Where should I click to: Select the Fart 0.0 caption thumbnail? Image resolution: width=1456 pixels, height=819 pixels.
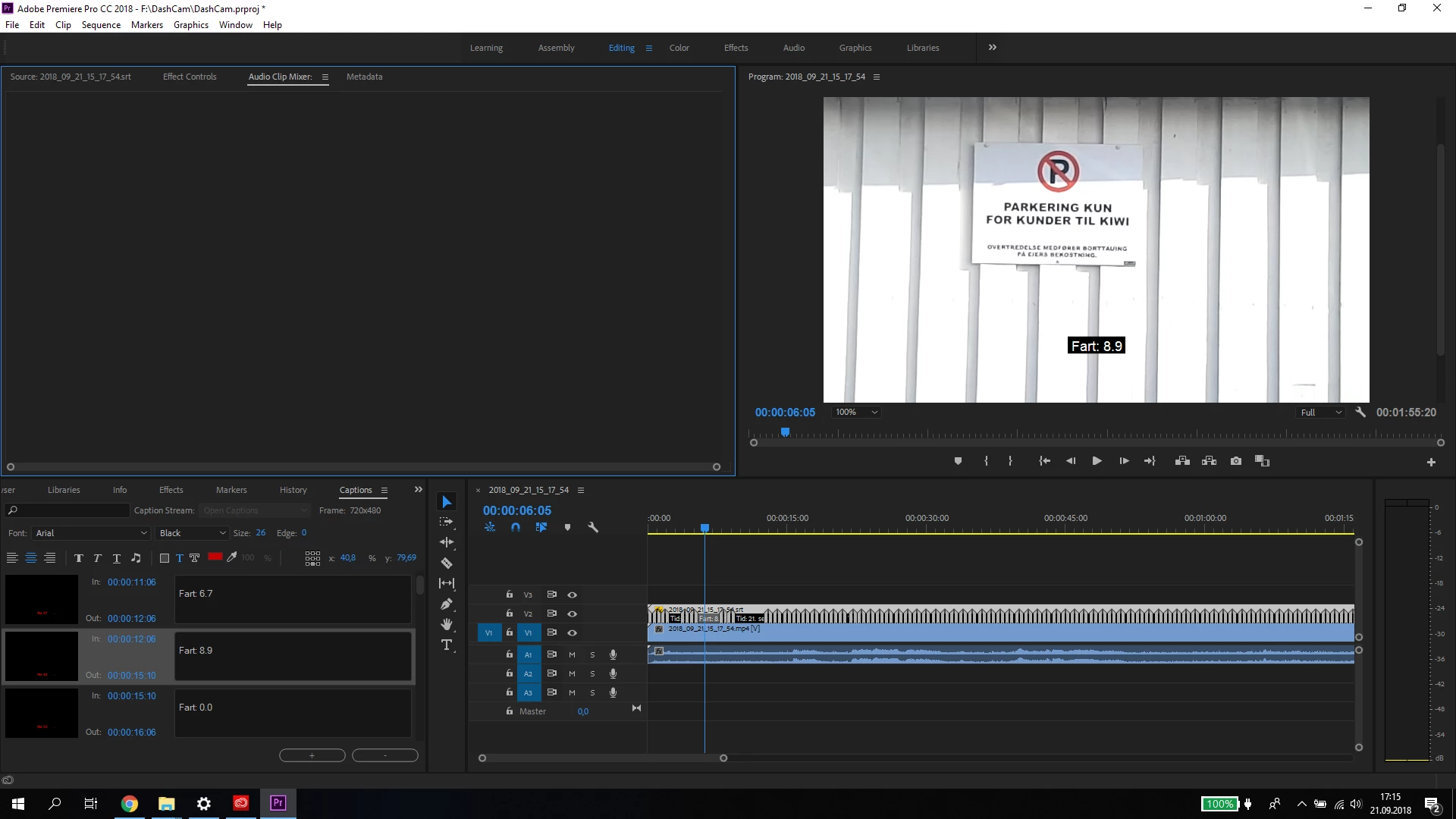42,713
